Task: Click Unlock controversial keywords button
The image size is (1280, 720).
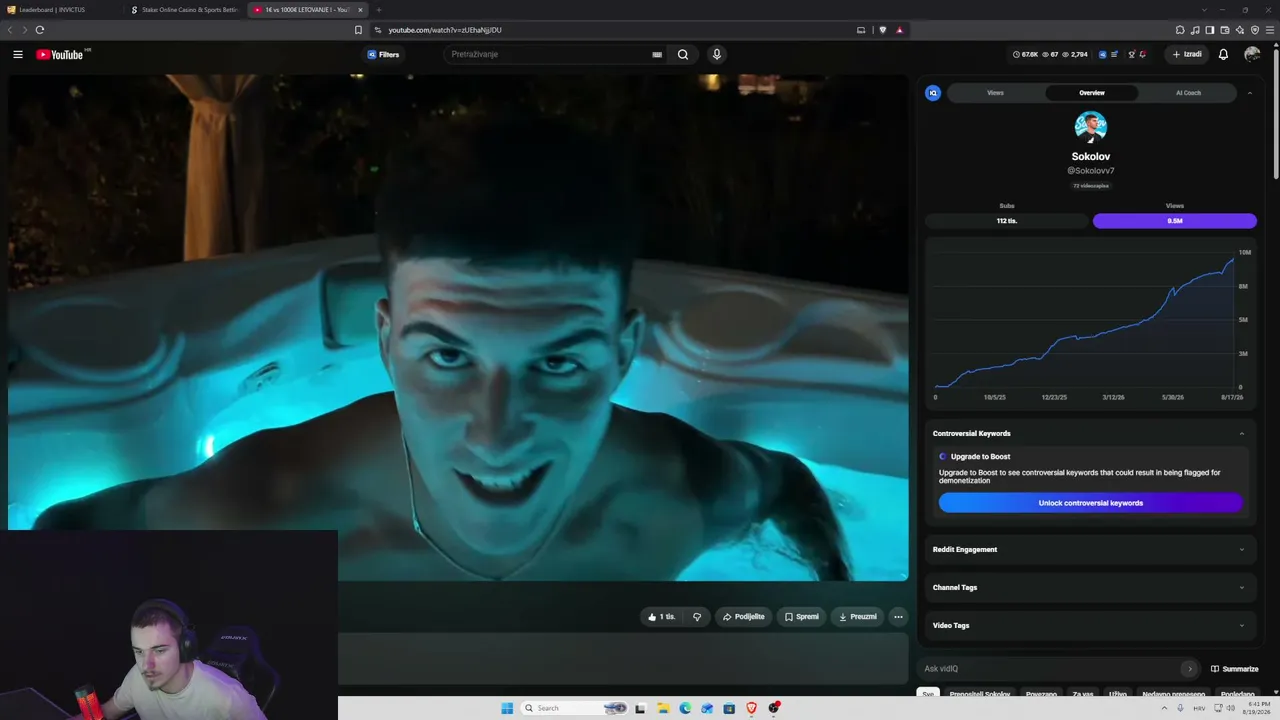Action: coord(1091,503)
